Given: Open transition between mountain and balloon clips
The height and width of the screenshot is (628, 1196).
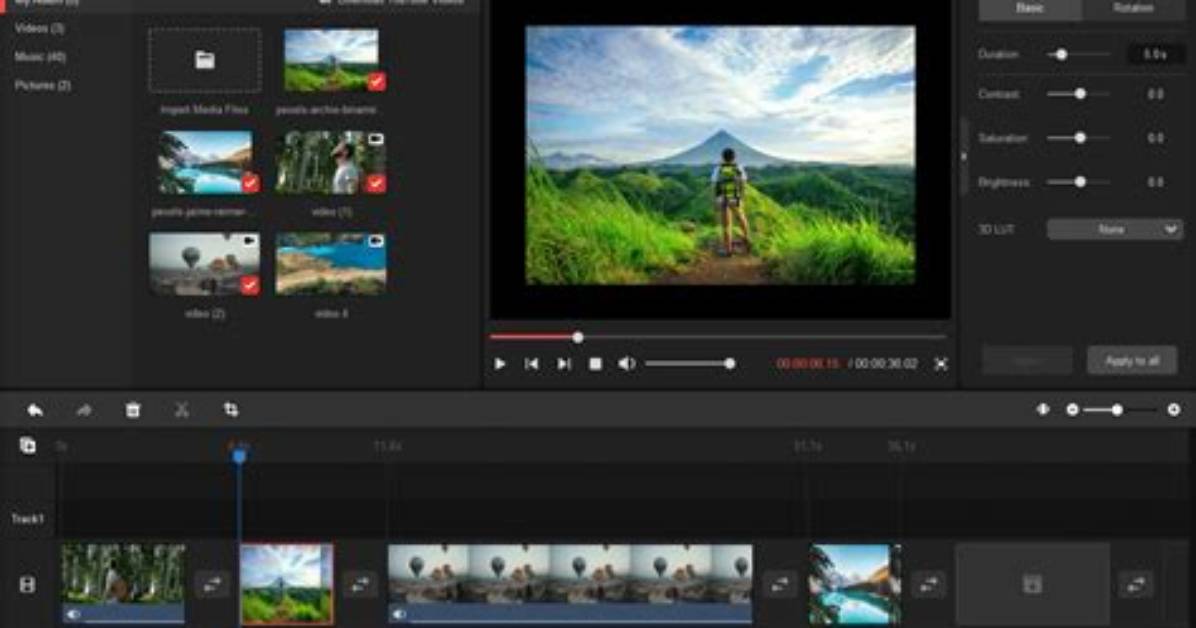Looking at the screenshot, I should [359, 585].
